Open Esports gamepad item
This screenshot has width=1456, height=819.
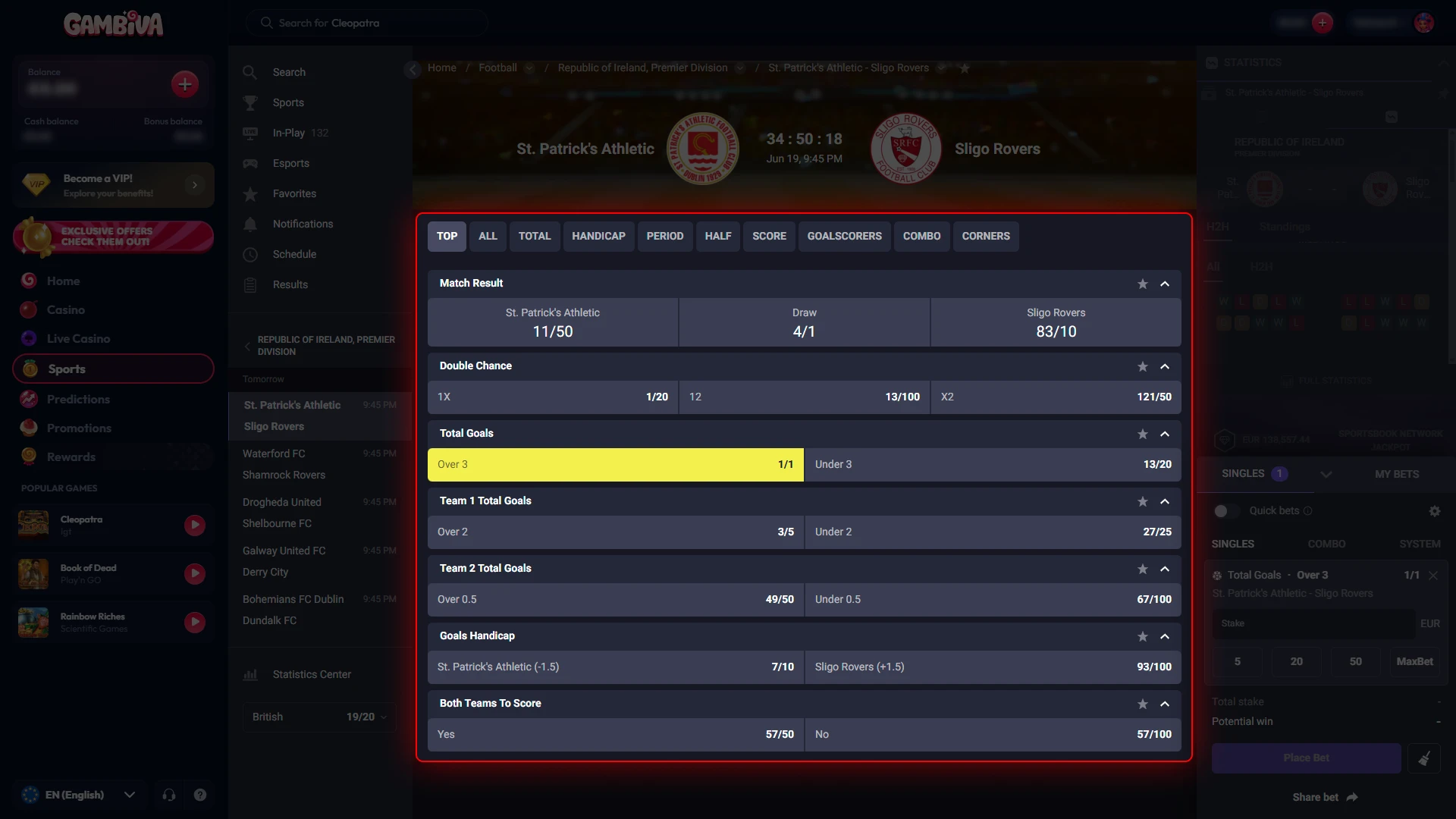tap(290, 163)
